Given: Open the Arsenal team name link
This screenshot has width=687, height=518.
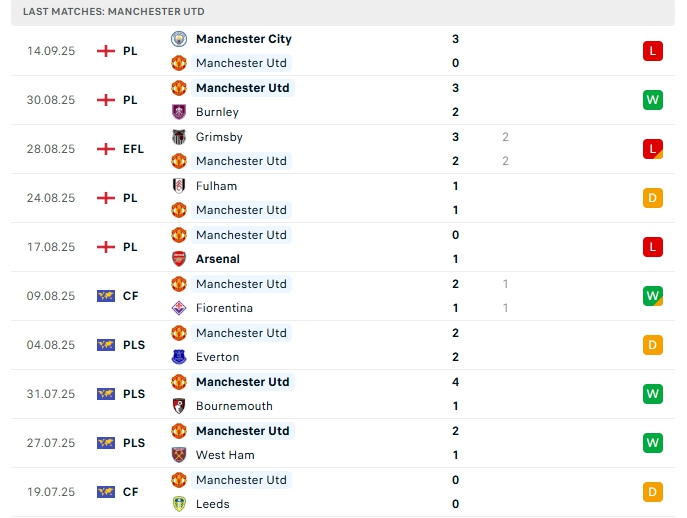Looking at the screenshot, I should click(218, 259).
